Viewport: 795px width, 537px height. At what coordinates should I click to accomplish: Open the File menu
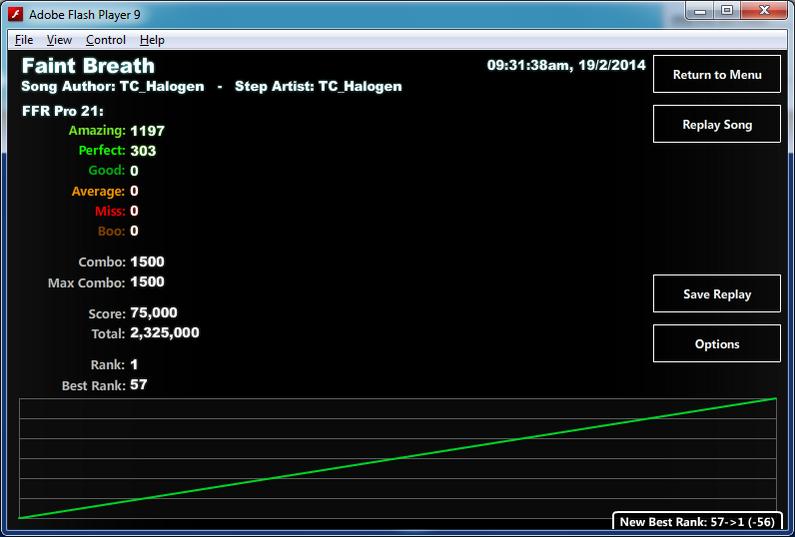(24, 40)
